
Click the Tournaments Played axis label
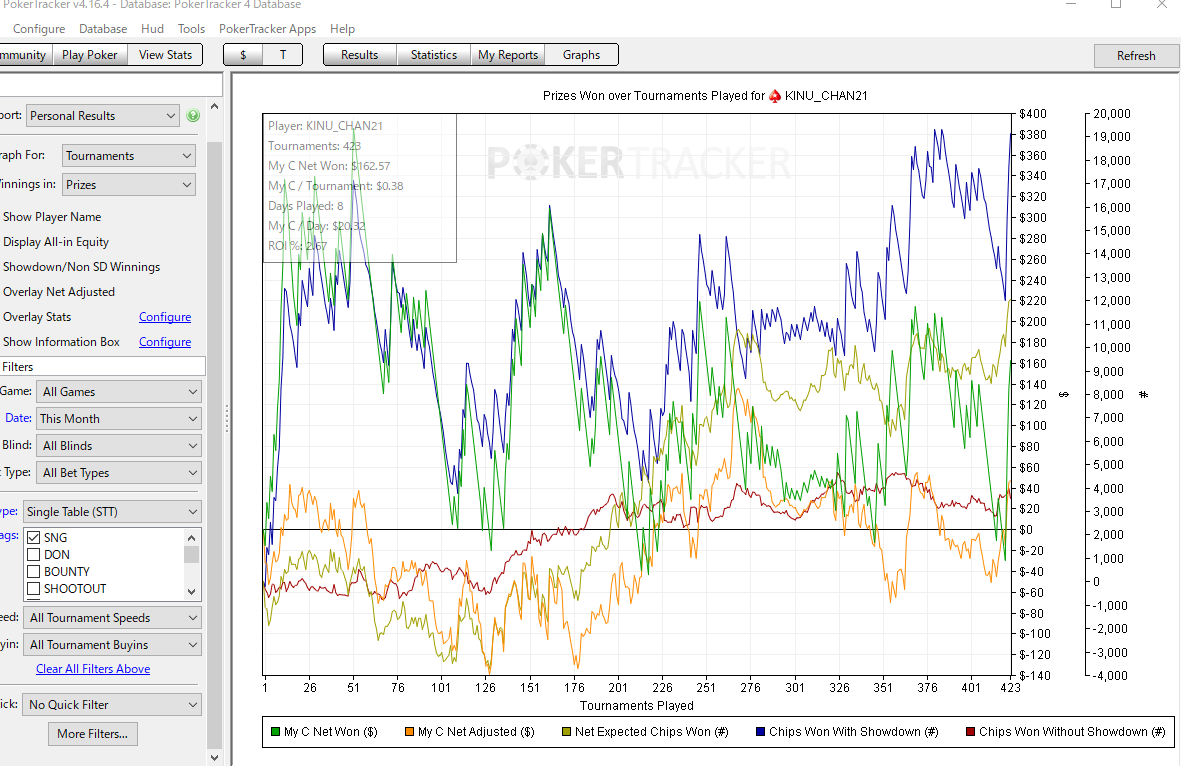pos(636,706)
